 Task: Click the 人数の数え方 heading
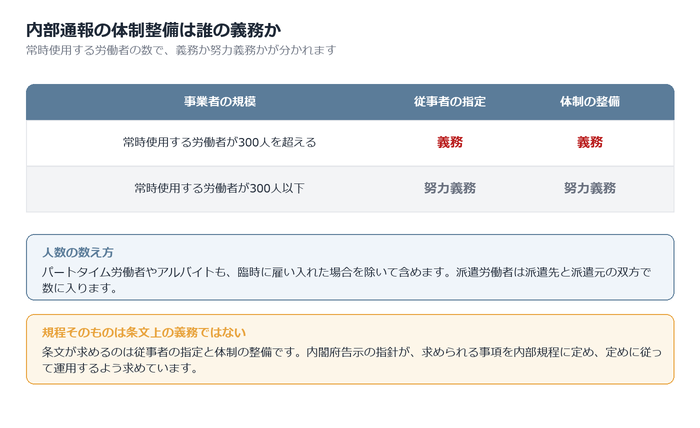(78, 253)
